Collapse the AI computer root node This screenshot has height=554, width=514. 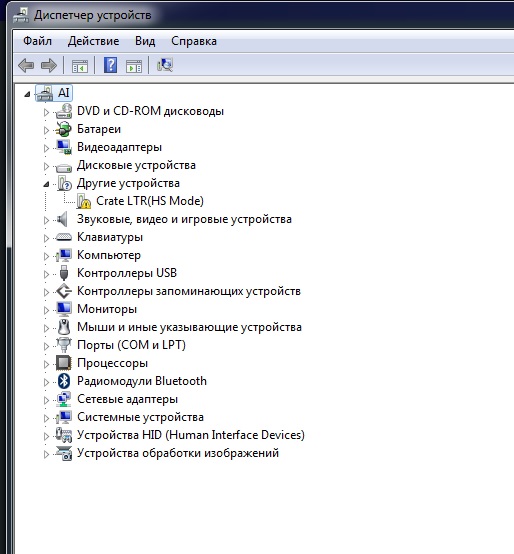[x=27, y=94]
